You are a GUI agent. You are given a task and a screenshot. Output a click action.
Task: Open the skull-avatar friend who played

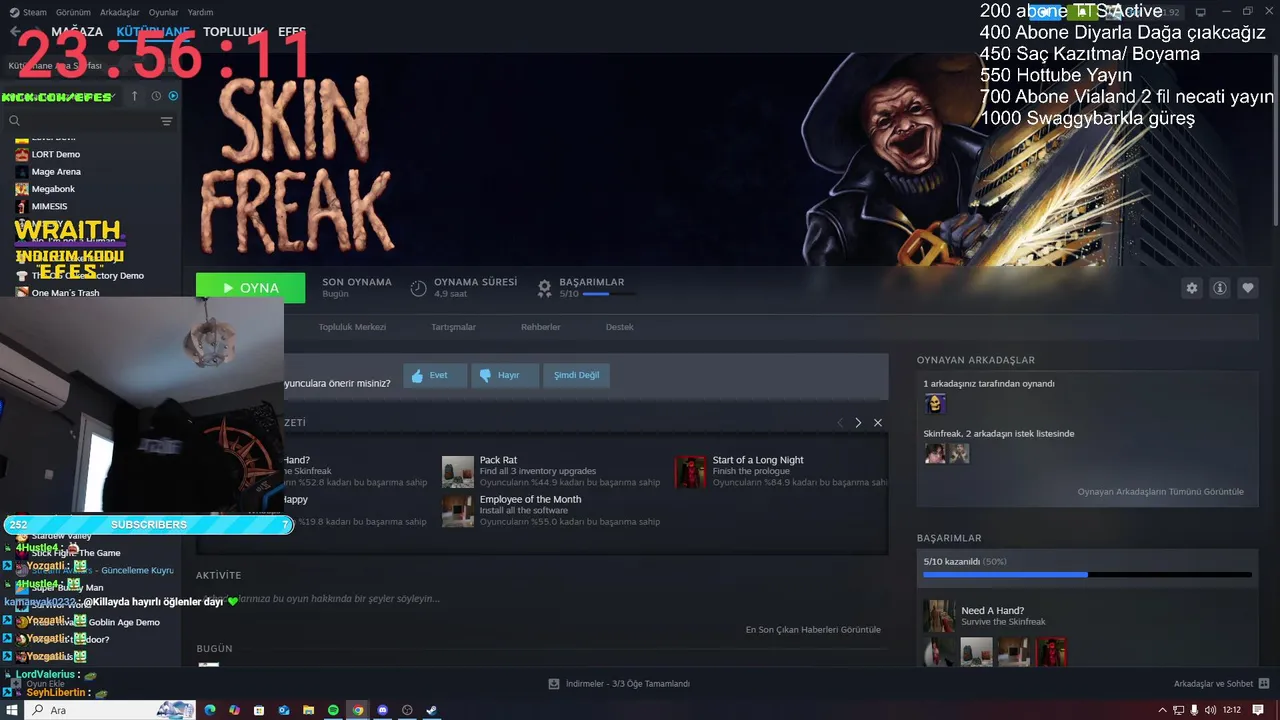(935, 403)
